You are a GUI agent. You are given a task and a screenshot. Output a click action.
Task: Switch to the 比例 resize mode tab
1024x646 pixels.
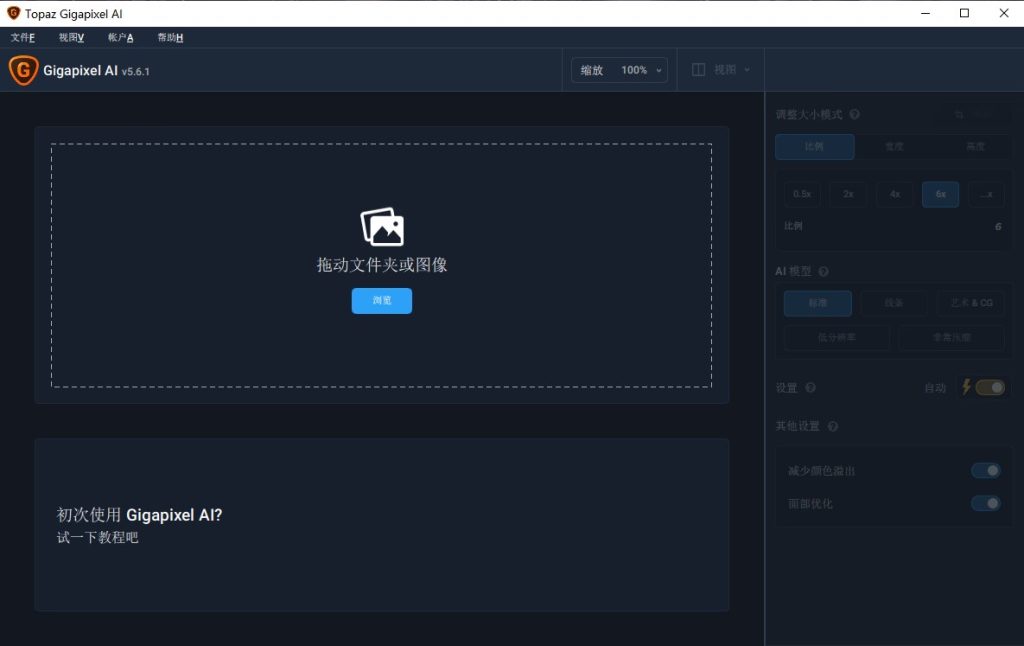click(814, 146)
